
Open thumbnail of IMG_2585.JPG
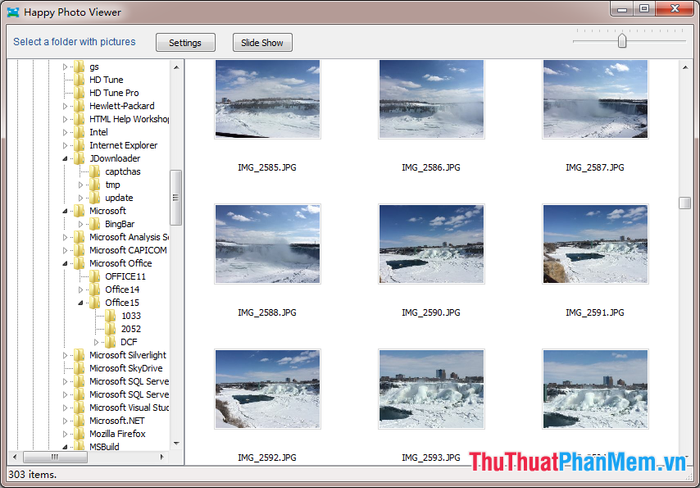click(267, 99)
